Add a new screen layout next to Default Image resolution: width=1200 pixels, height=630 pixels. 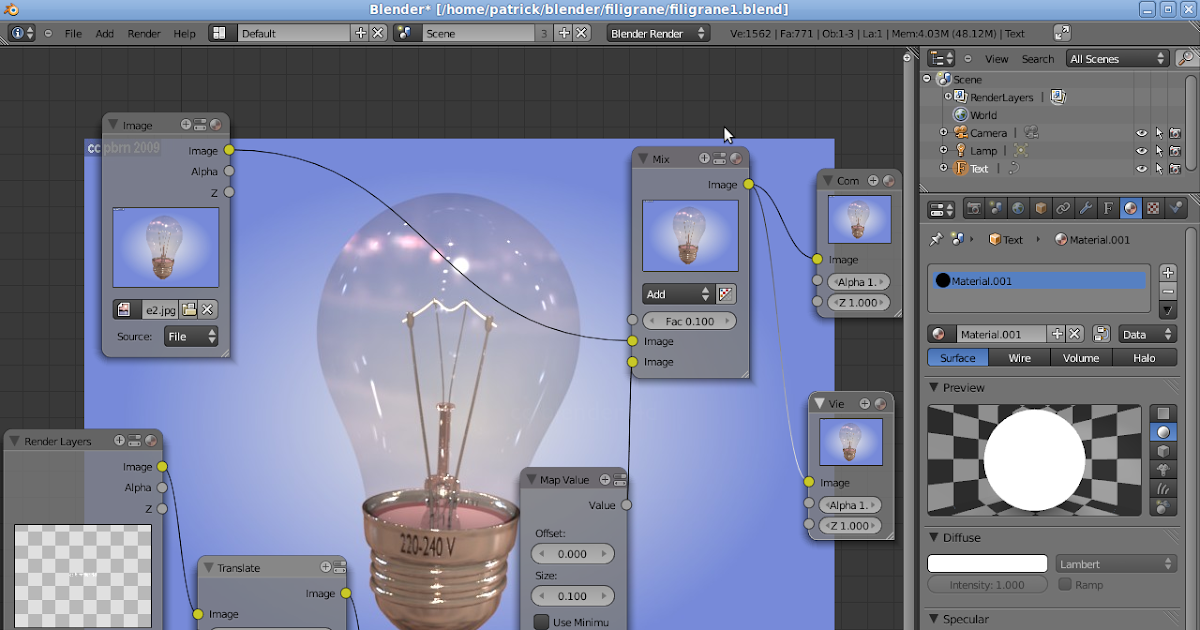[361, 33]
